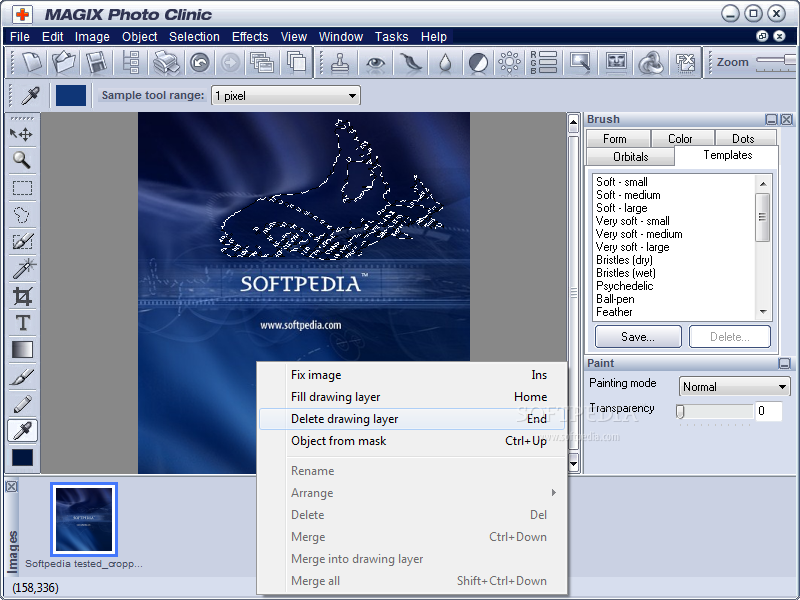Click the Undo circular arrow icon

pyautogui.click(x=199, y=63)
